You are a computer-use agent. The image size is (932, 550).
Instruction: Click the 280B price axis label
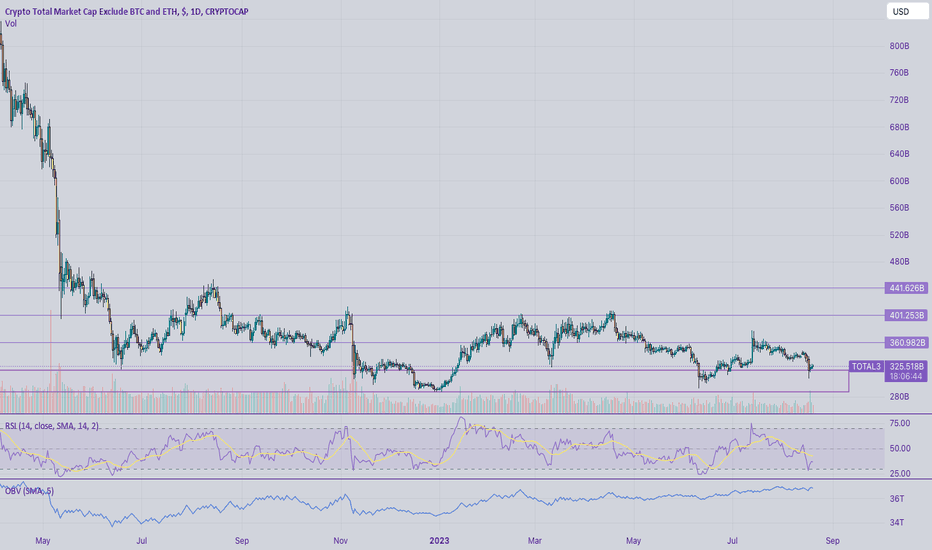pos(899,397)
